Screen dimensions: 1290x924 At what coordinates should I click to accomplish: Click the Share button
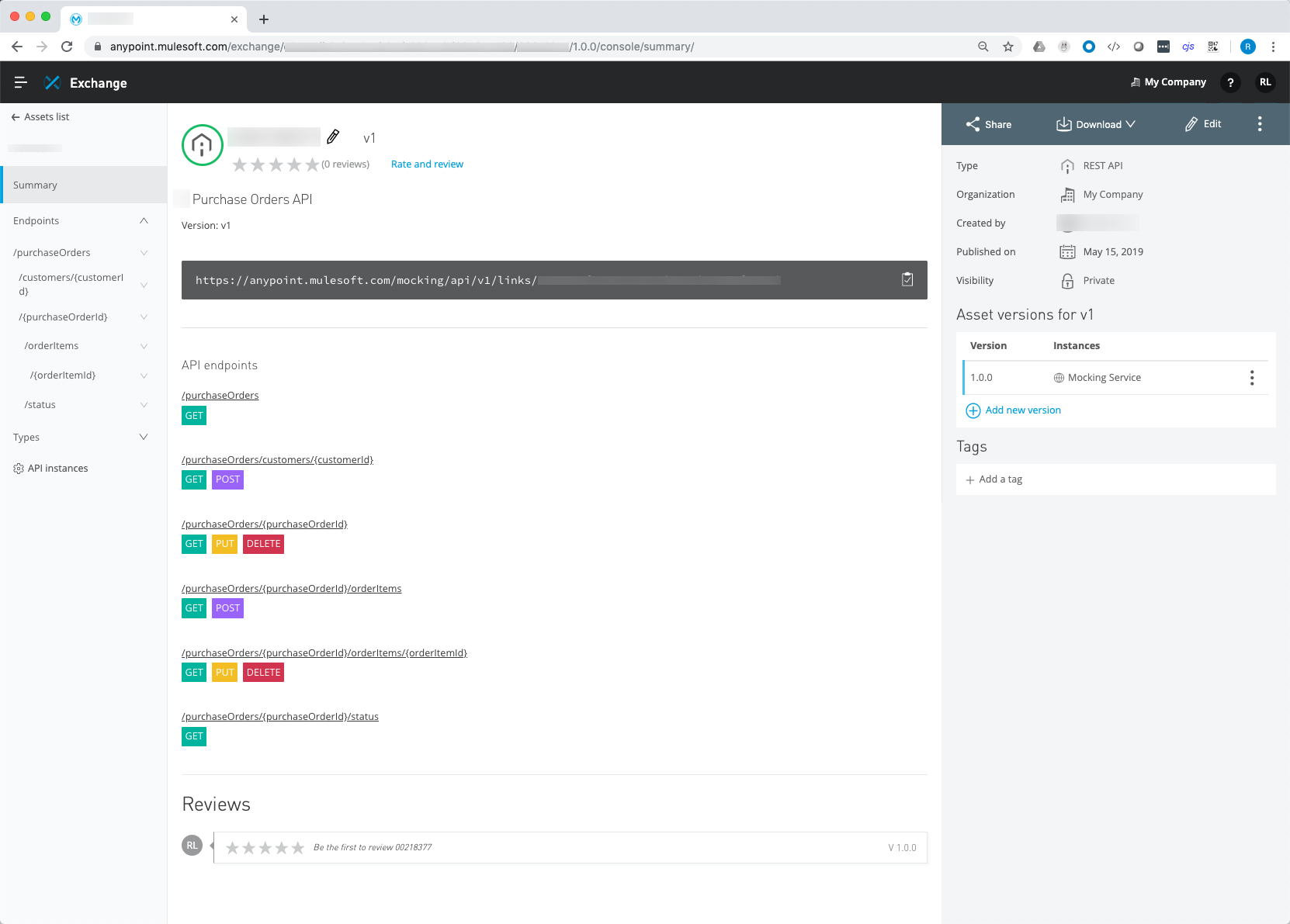[988, 124]
